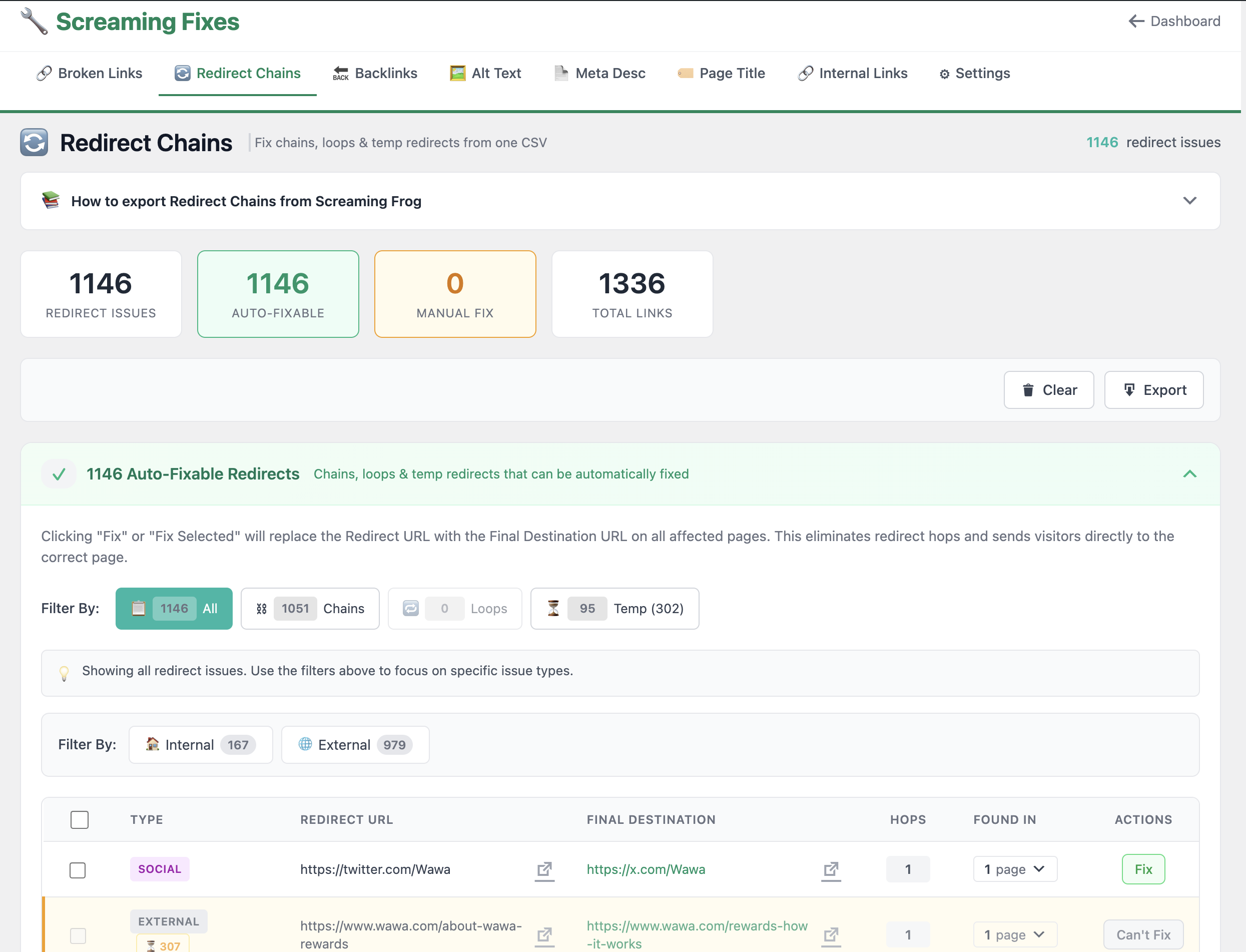
Task: Click the Export button
Action: (1154, 390)
